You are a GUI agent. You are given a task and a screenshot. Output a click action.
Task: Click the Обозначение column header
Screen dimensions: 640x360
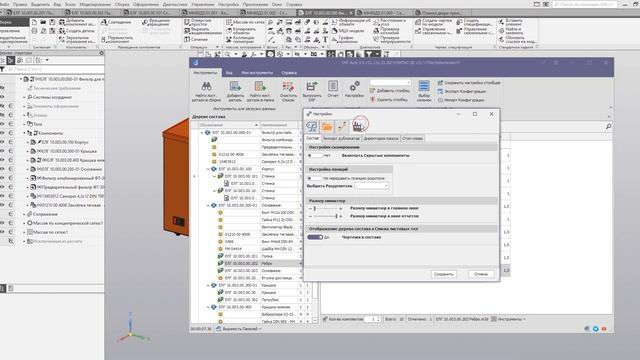[x=229, y=125]
